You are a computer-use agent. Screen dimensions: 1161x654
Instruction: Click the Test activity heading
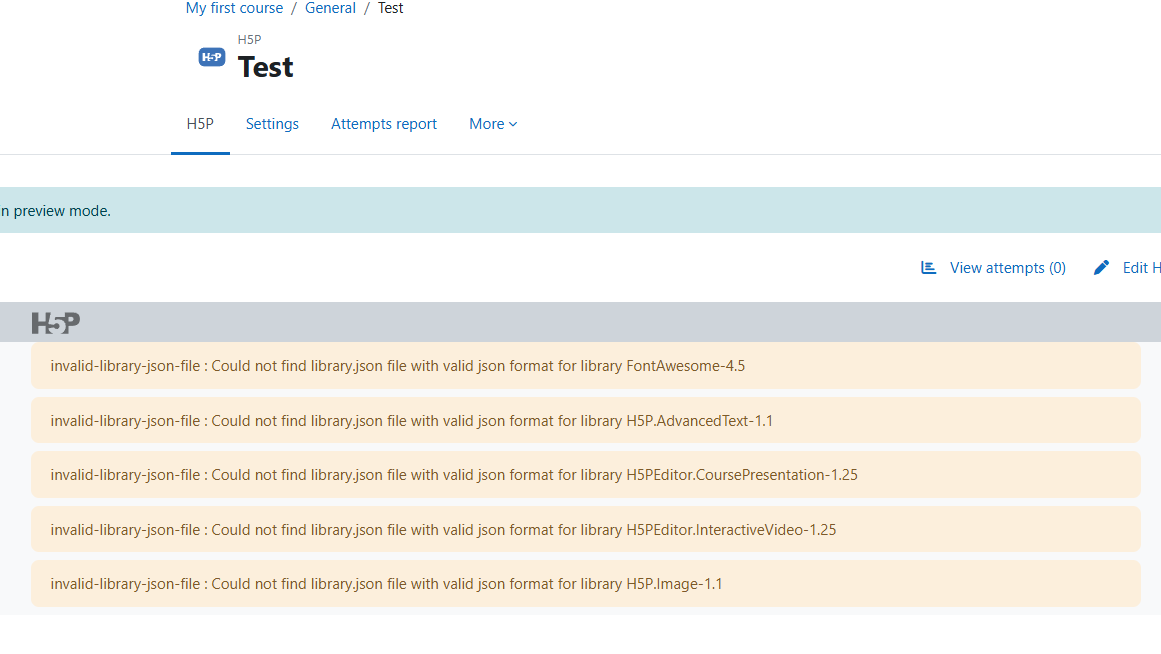(265, 67)
